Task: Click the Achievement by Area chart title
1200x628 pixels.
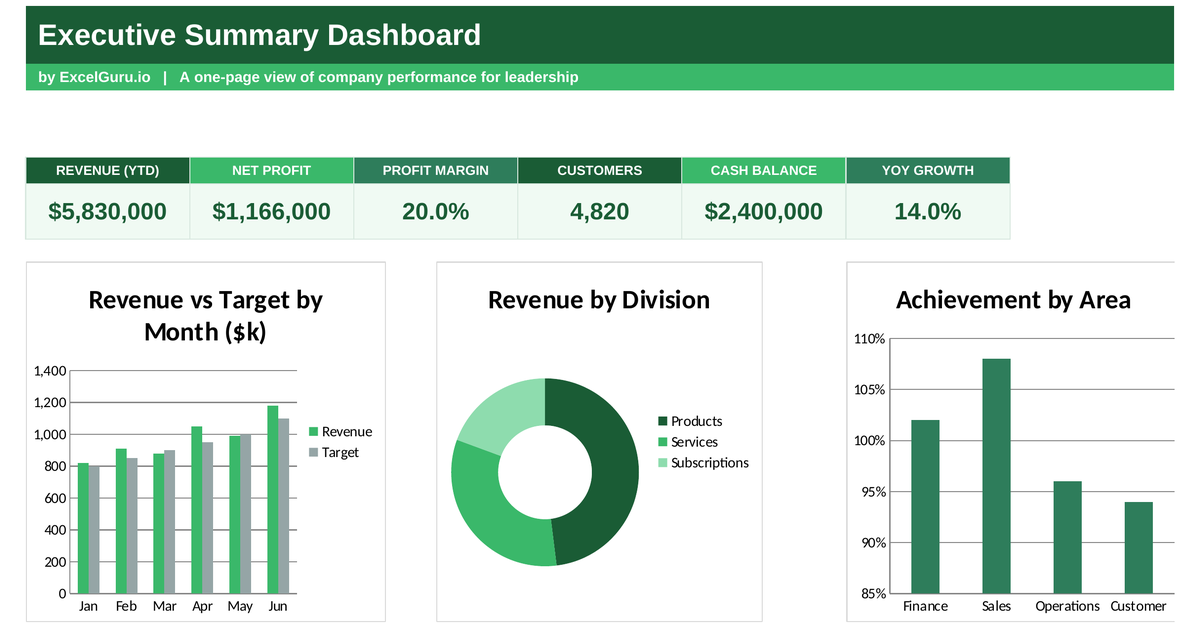Action: click(1013, 300)
